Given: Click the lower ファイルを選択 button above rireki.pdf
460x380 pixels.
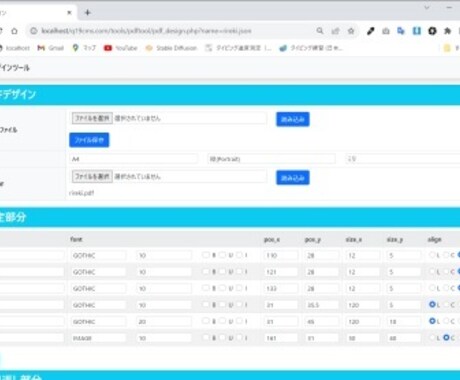Looking at the screenshot, I should [x=92, y=176].
